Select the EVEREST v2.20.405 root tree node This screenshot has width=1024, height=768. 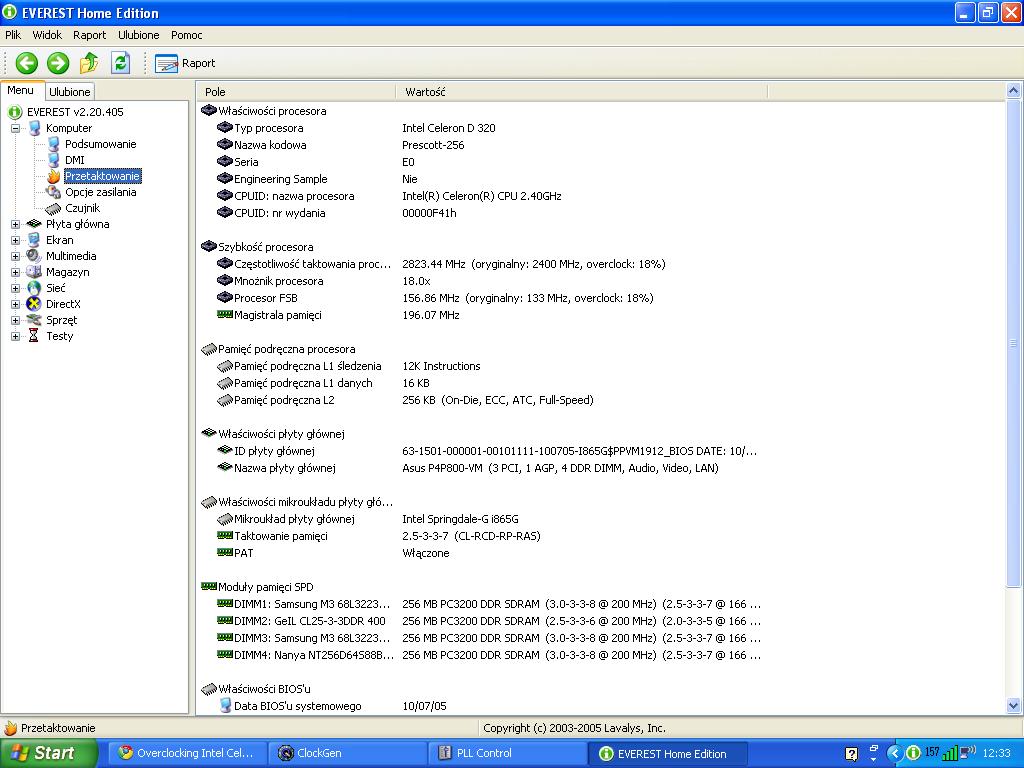point(75,112)
